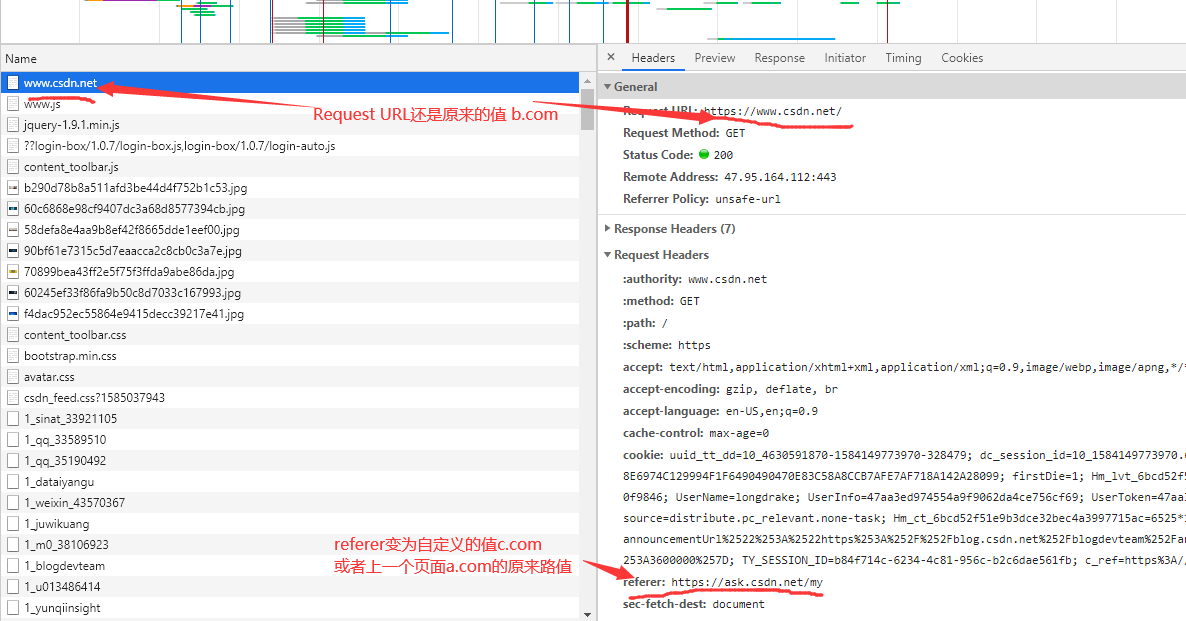
Task: Click the Request Method GET value
Action: pyautogui.click(x=735, y=133)
